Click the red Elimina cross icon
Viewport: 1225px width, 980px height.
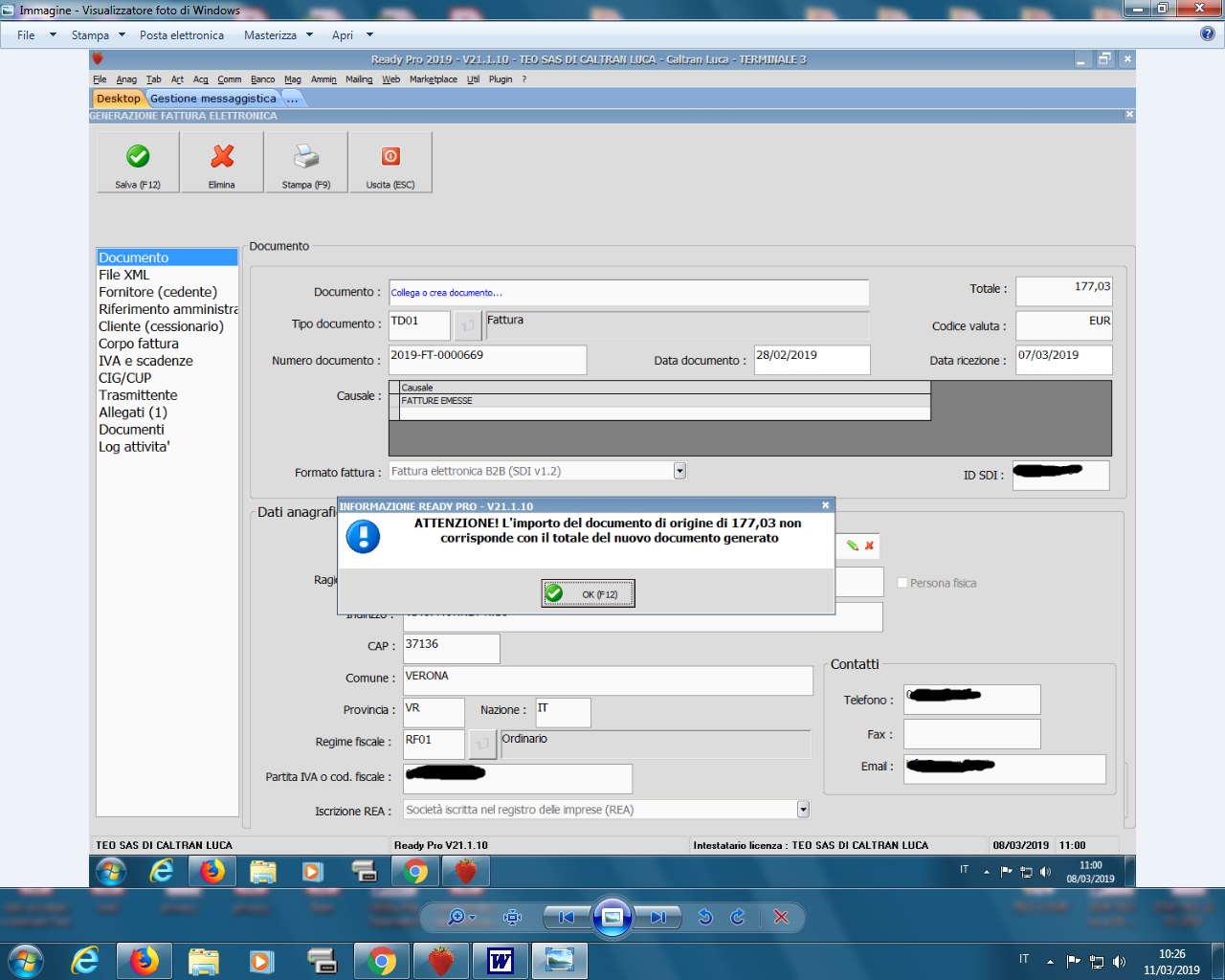222,156
